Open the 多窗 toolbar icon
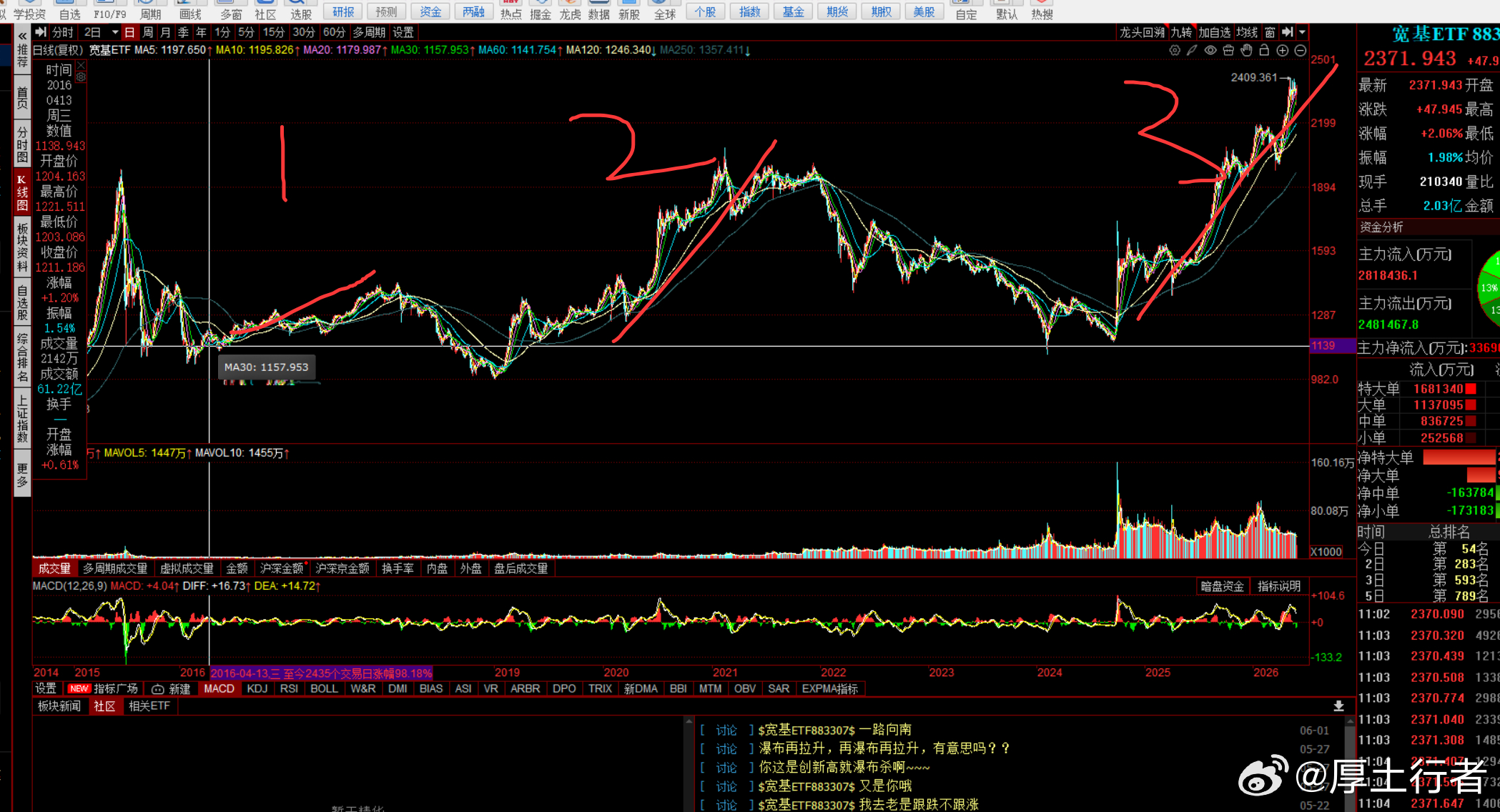Viewport: 1500px width, 812px height. (x=231, y=10)
